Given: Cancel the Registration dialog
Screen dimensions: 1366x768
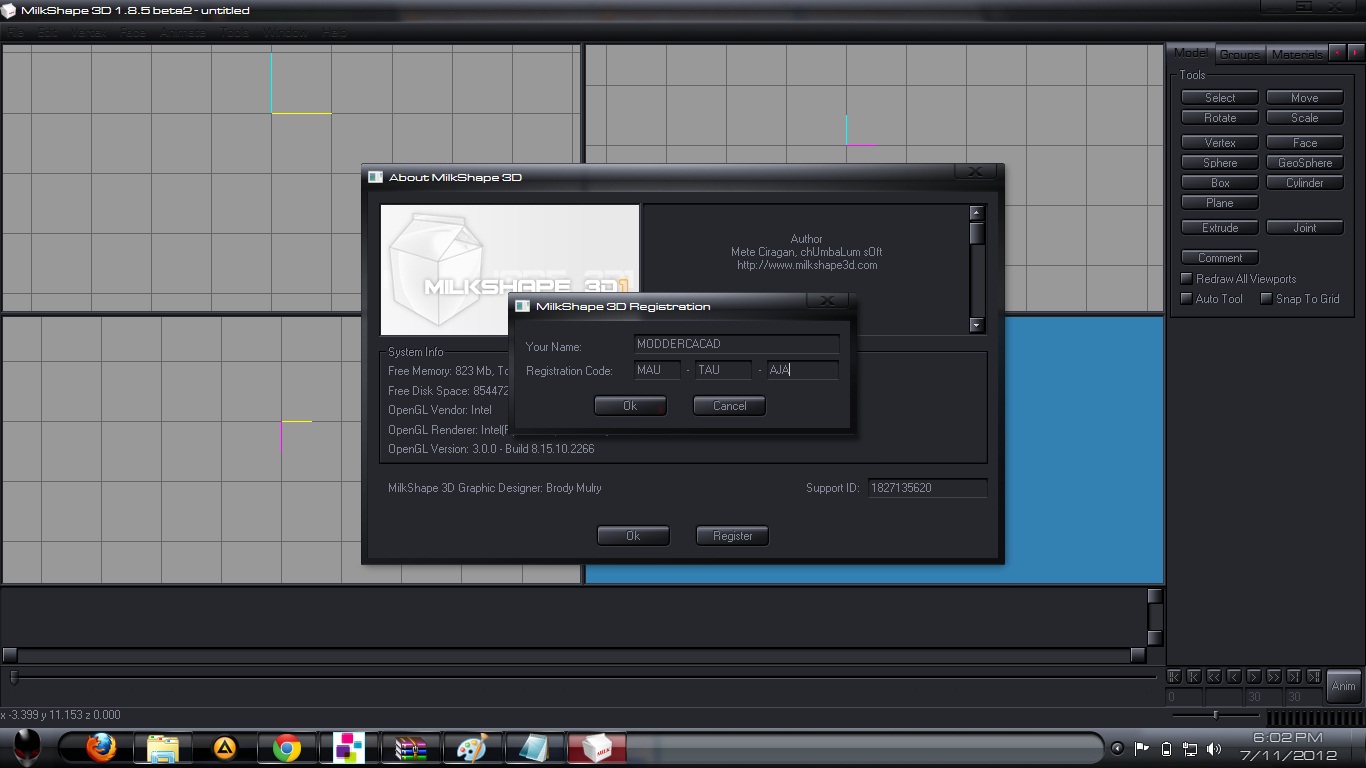Looking at the screenshot, I should point(729,406).
